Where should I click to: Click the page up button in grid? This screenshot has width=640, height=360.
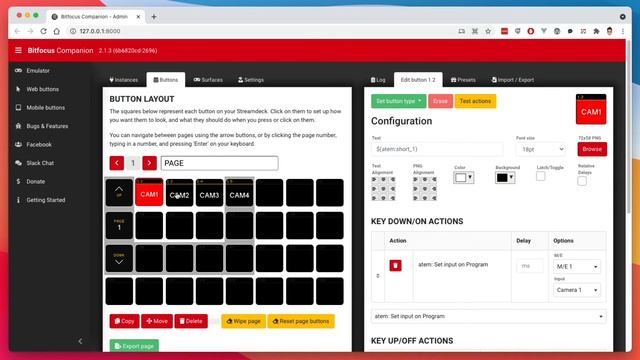[119, 192]
